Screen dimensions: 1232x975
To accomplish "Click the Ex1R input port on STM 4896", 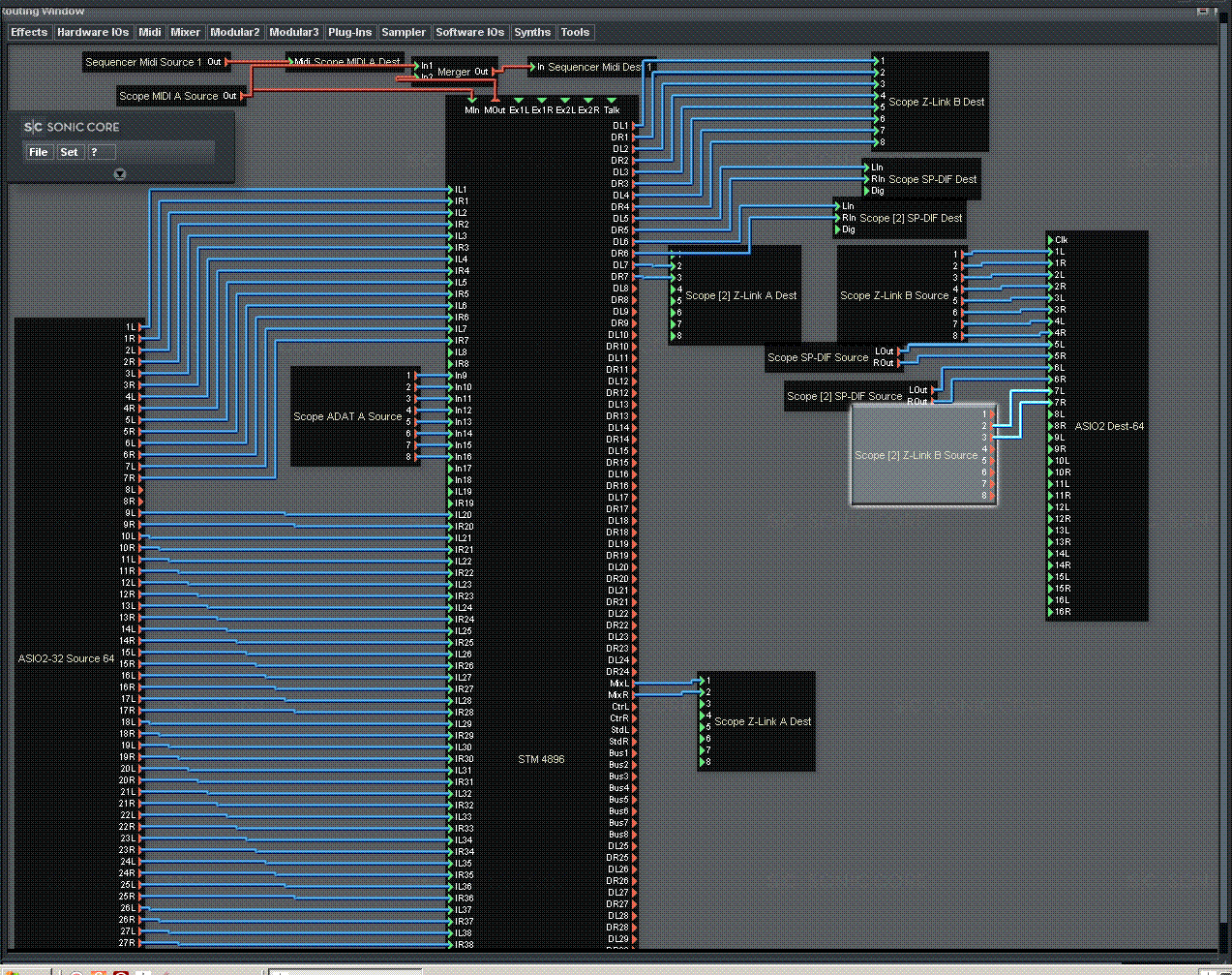I will coord(542,100).
